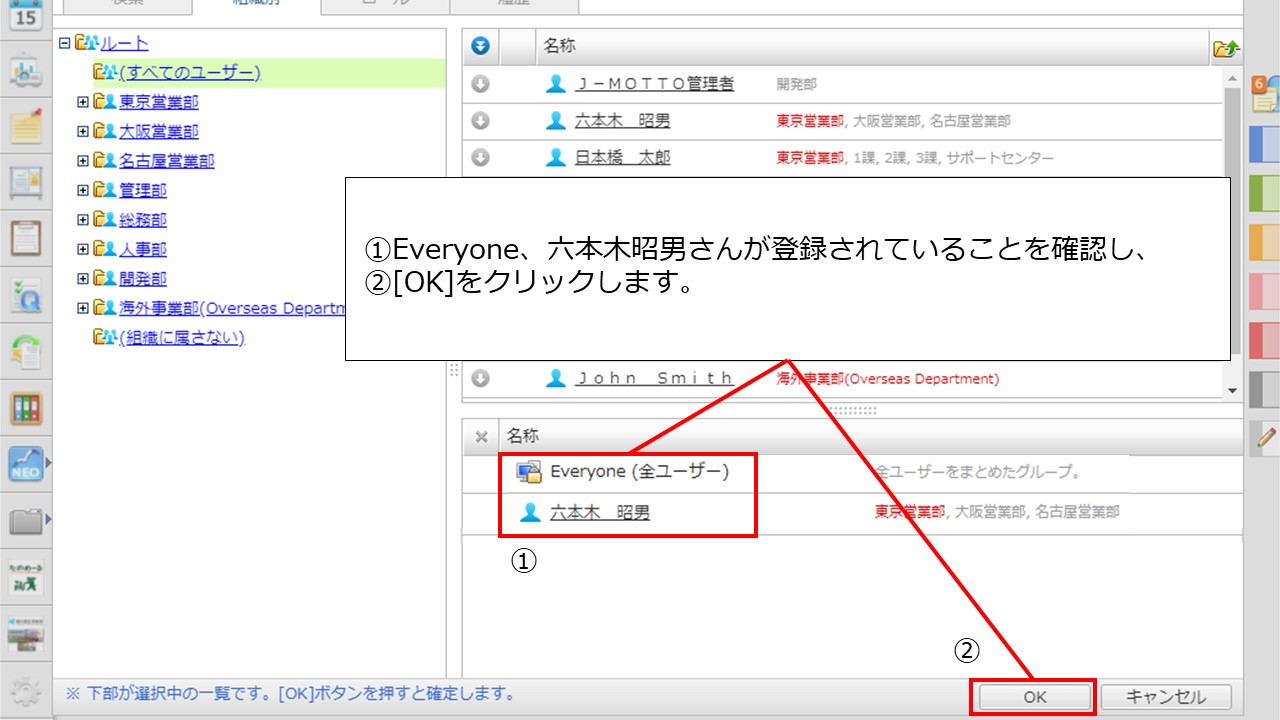
Task: Click 六本木 昭男 in the selected list
Action: tap(600, 512)
